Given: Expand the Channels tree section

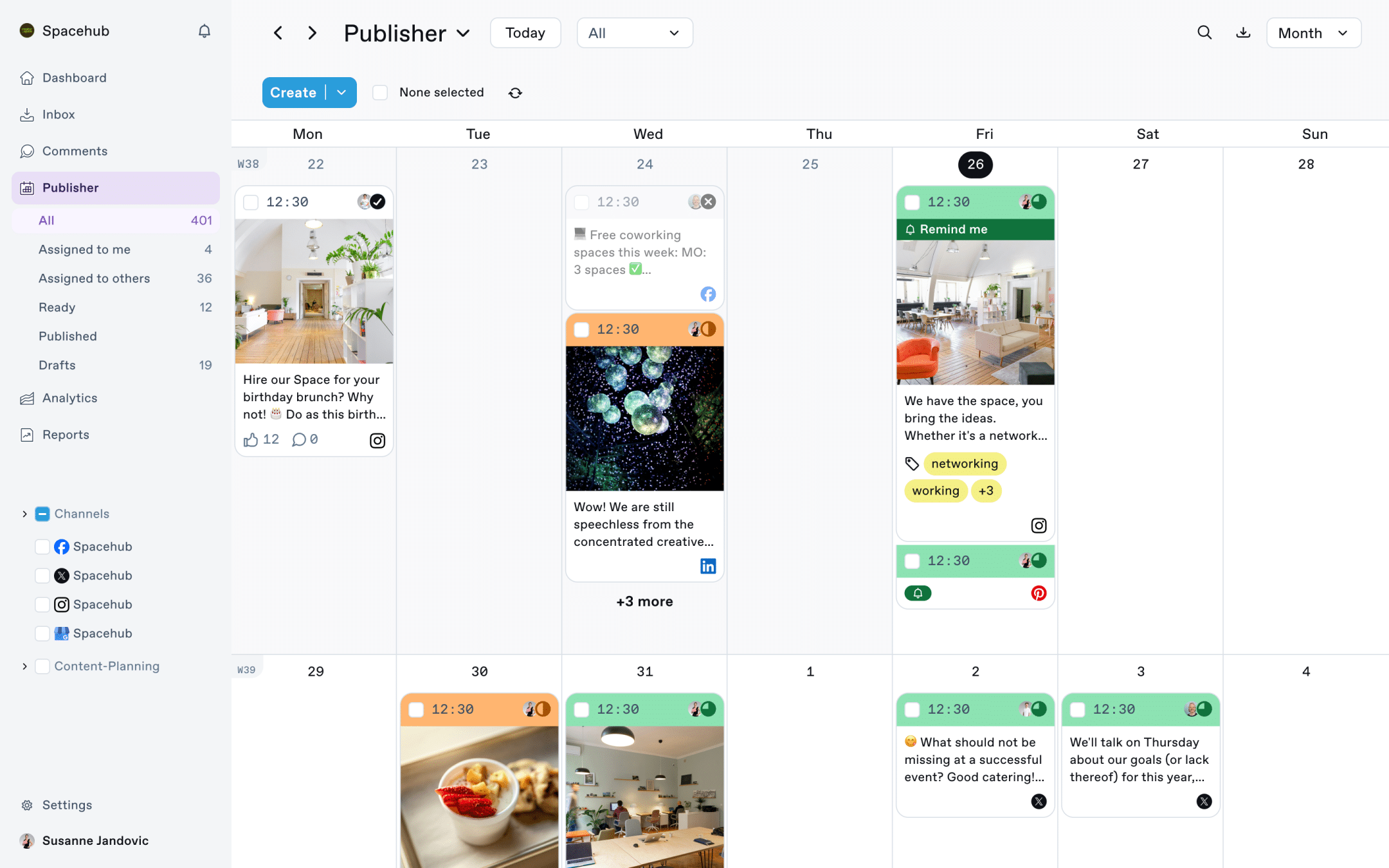Looking at the screenshot, I should pos(24,514).
